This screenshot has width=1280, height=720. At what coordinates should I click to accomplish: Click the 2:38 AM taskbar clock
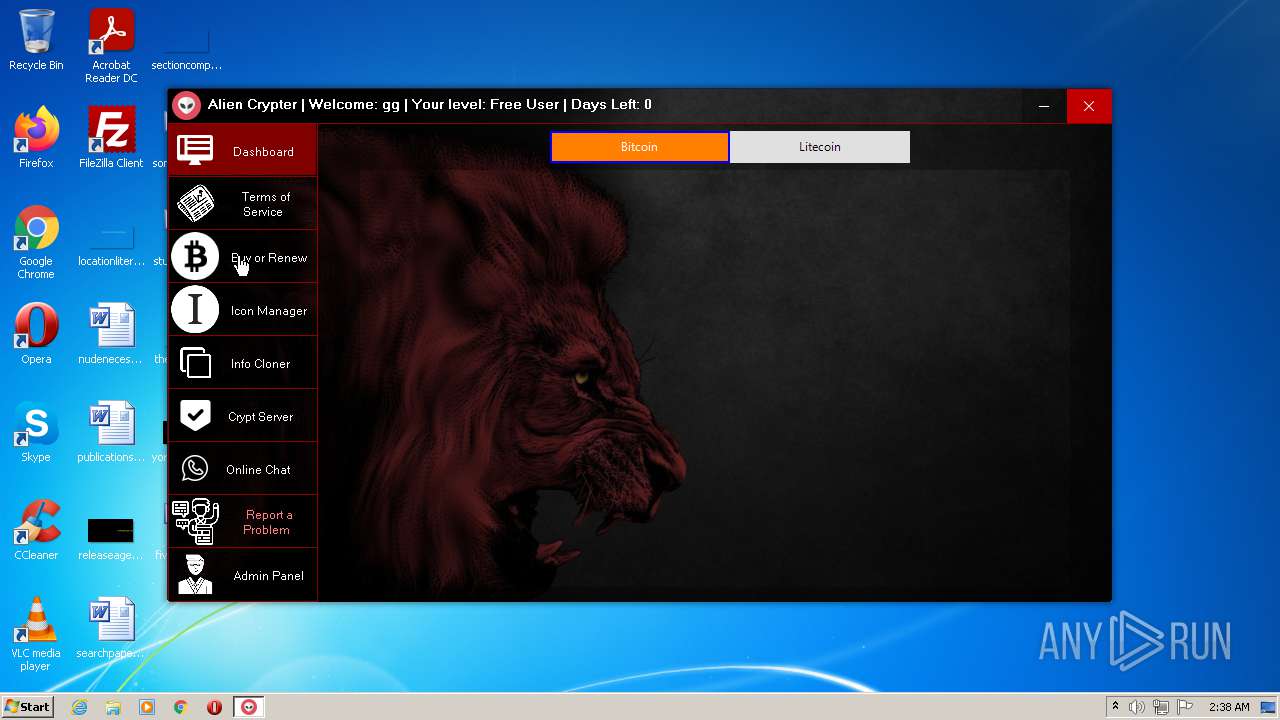1229,707
